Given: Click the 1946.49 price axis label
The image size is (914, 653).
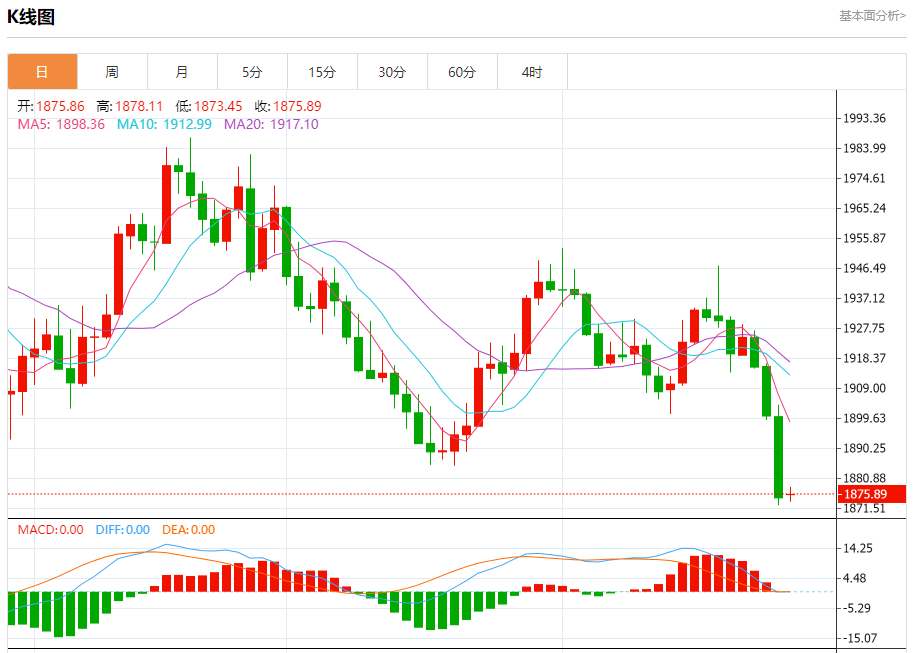Looking at the screenshot, I should click(864, 268).
